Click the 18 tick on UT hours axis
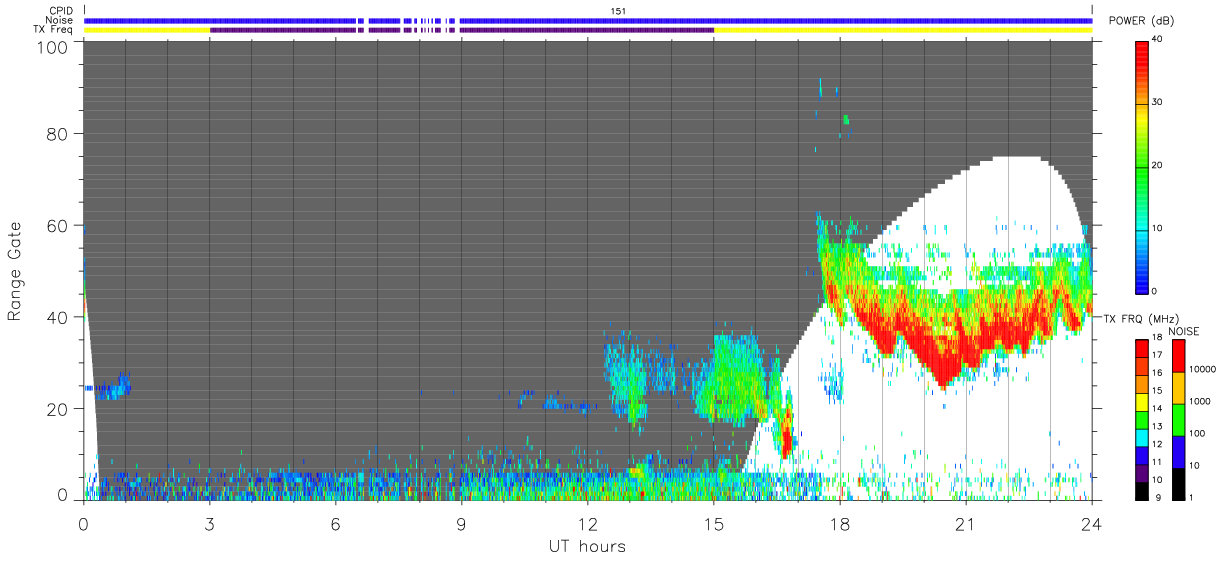This screenshot has height=567, width=1228. (840, 523)
